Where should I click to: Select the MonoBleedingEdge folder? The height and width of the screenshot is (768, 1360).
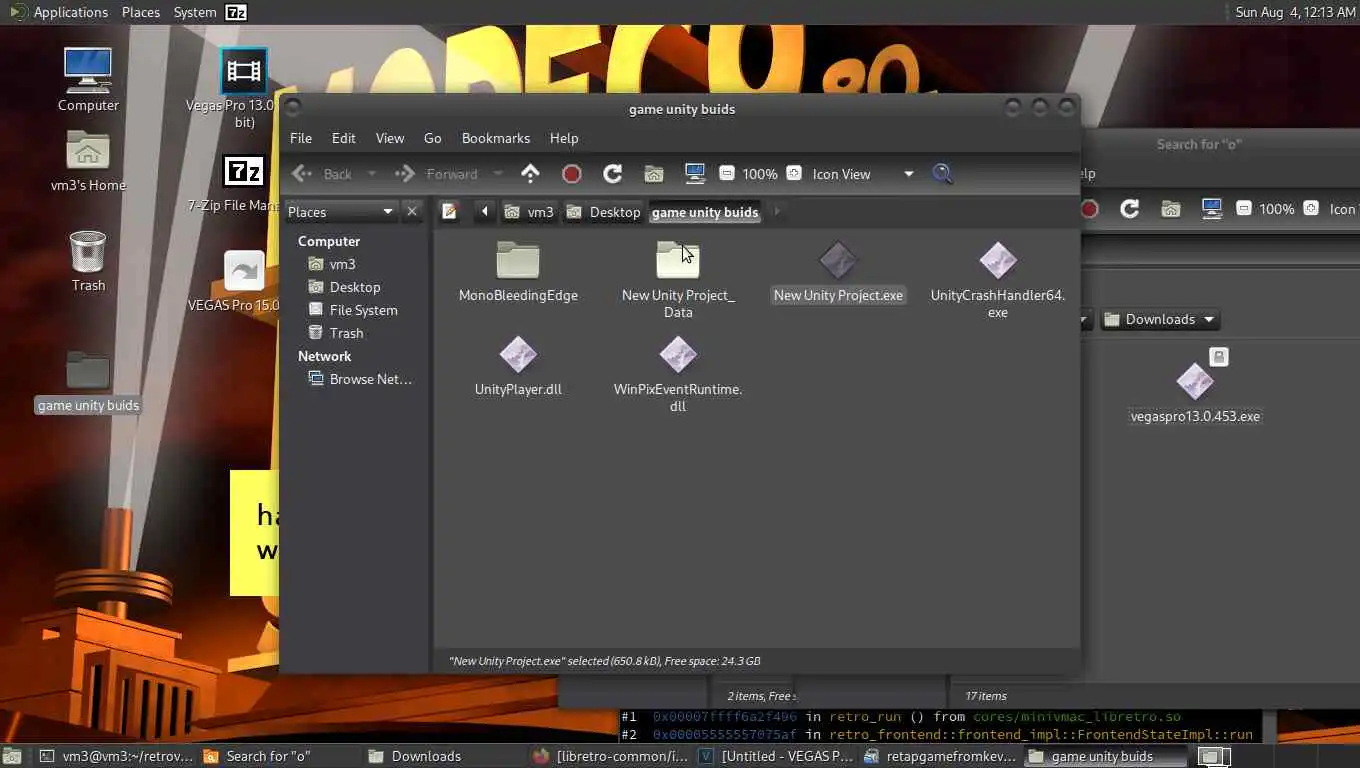coord(518,271)
